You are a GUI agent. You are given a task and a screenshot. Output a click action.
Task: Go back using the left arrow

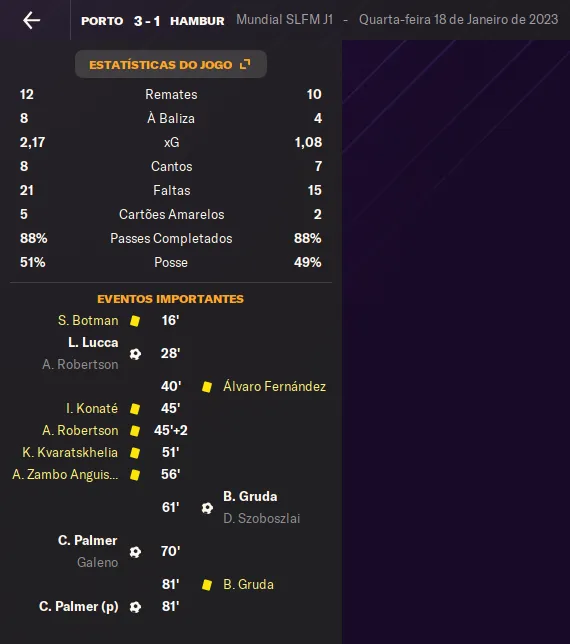[32, 20]
